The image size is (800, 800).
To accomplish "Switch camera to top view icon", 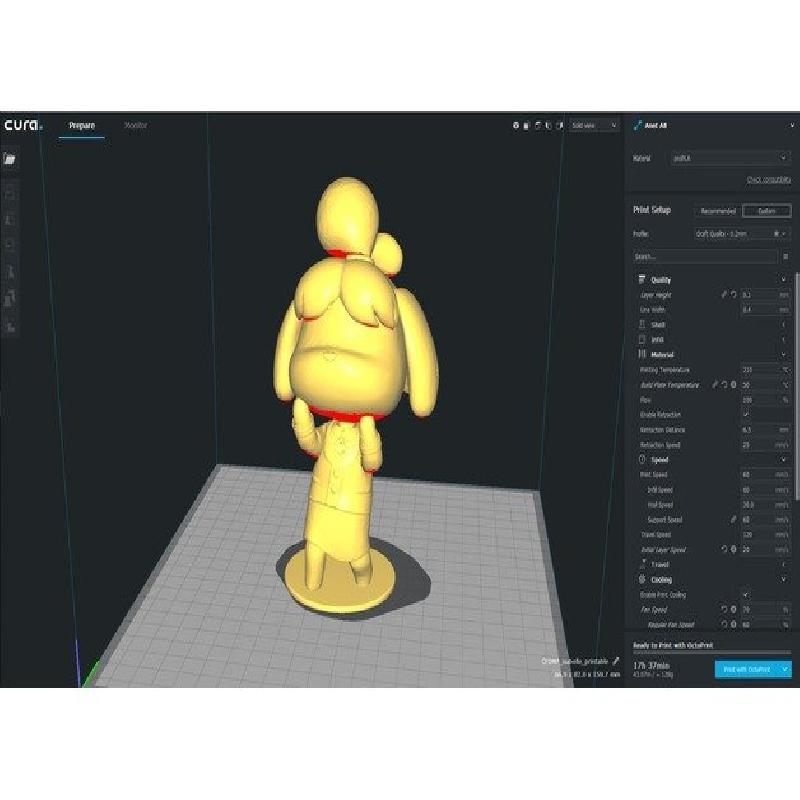I will [x=538, y=126].
